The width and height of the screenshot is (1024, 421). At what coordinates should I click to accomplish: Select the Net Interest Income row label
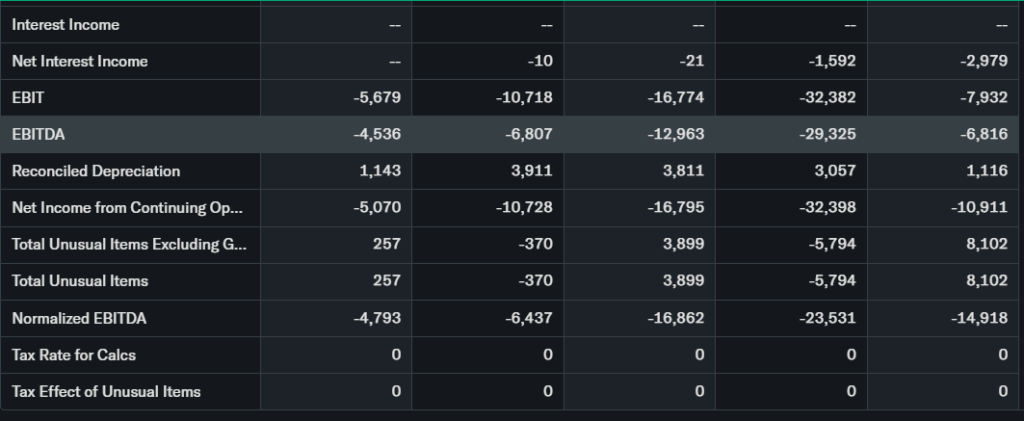coord(79,61)
